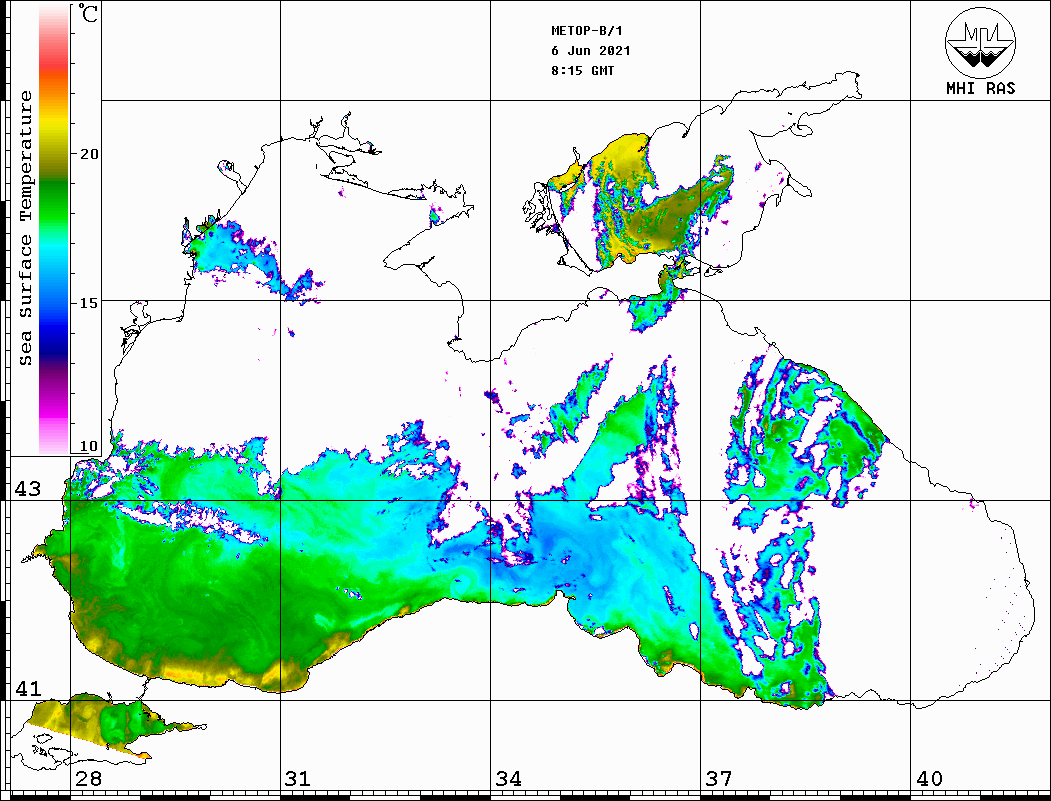Viewport: 1051px width, 801px height.
Task: Click the 10 tick label on color scale
Action: click(88, 446)
